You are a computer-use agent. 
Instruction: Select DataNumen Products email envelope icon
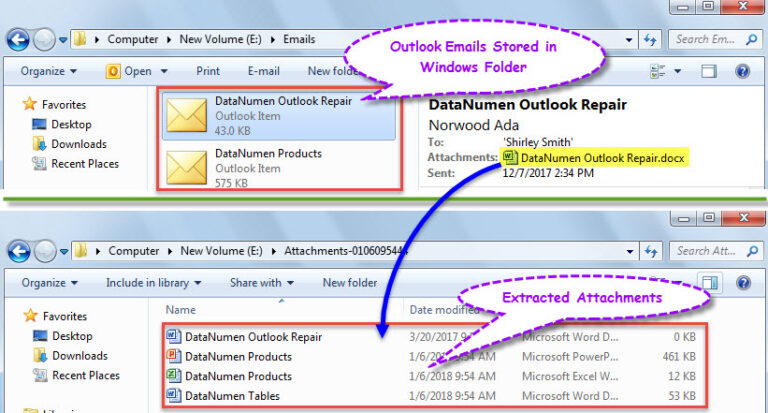187,168
